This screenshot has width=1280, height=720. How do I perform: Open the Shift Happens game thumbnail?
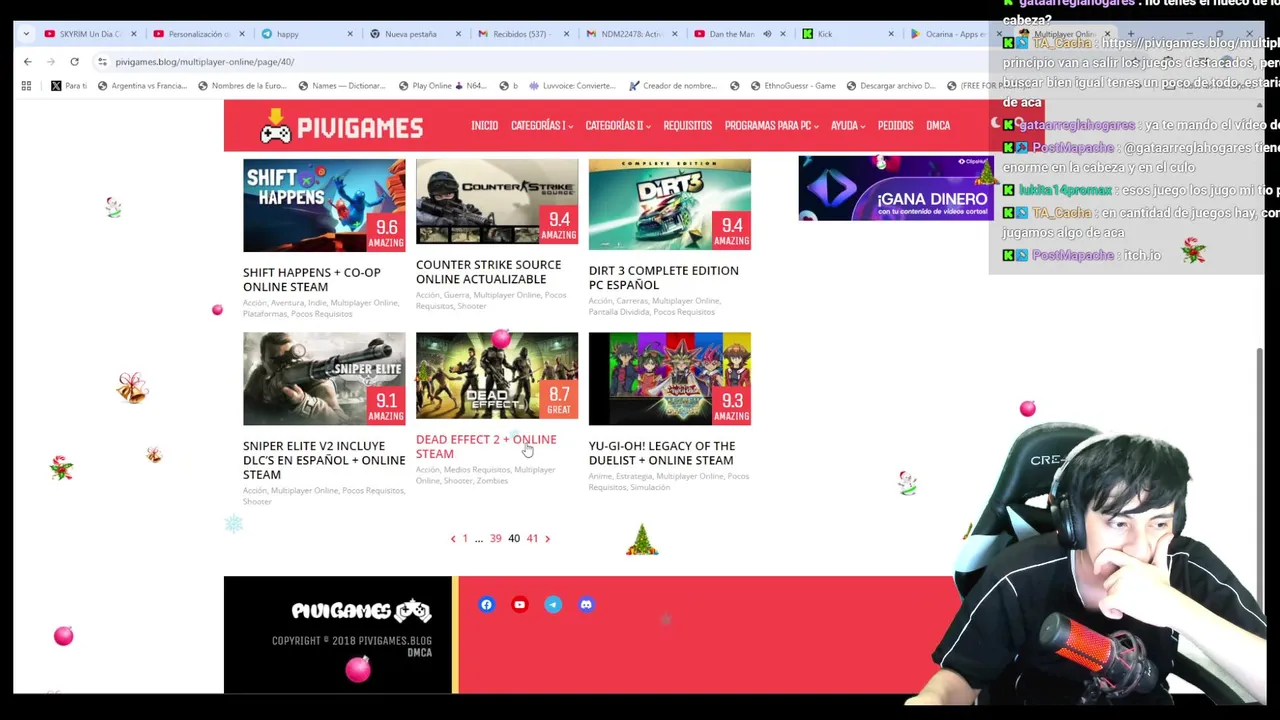point(324,205)
